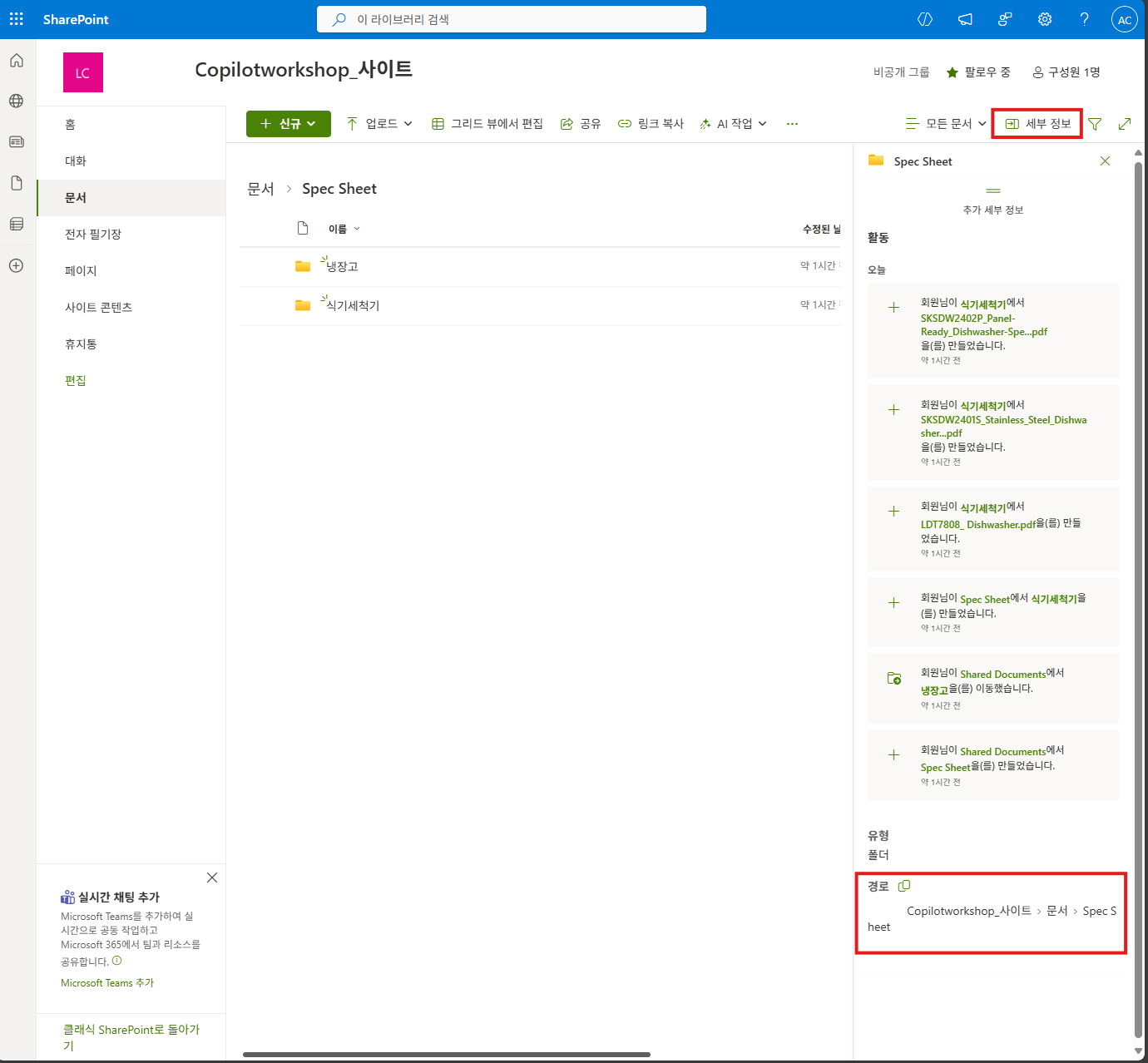
Task: Click the library search box
Action: point(512,19)
